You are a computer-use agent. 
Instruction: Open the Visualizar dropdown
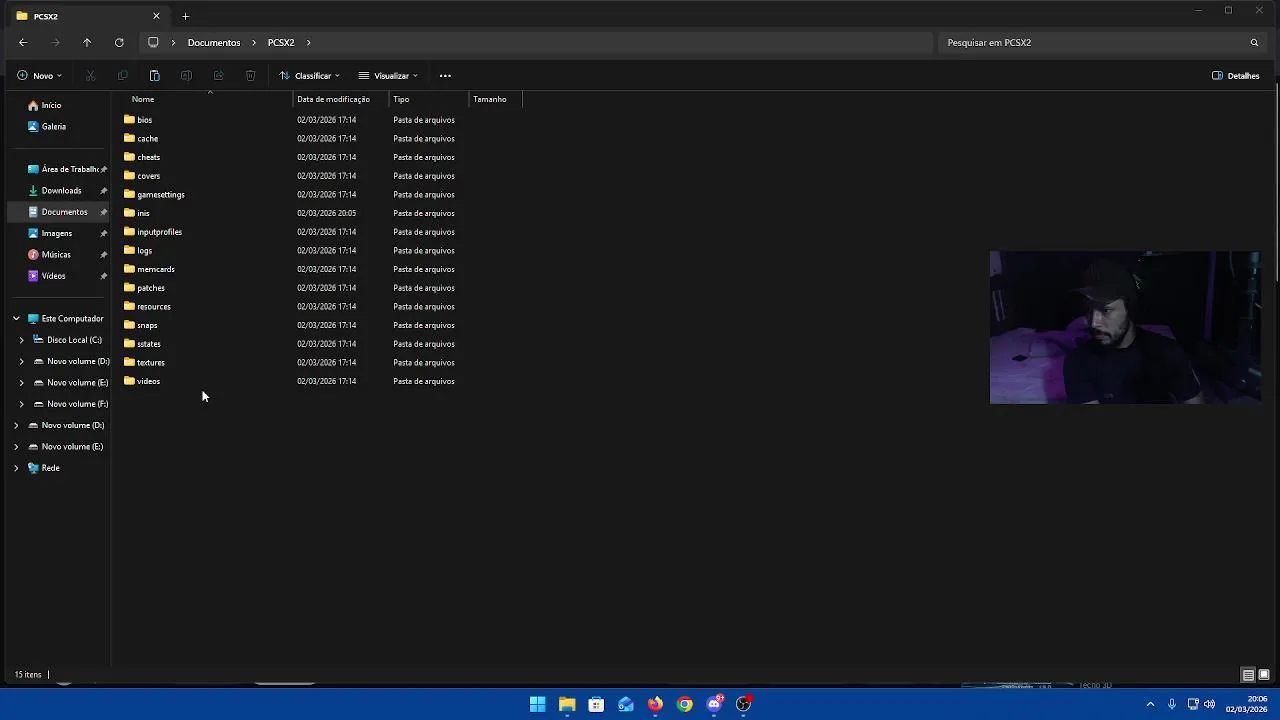tap(388, 76)
